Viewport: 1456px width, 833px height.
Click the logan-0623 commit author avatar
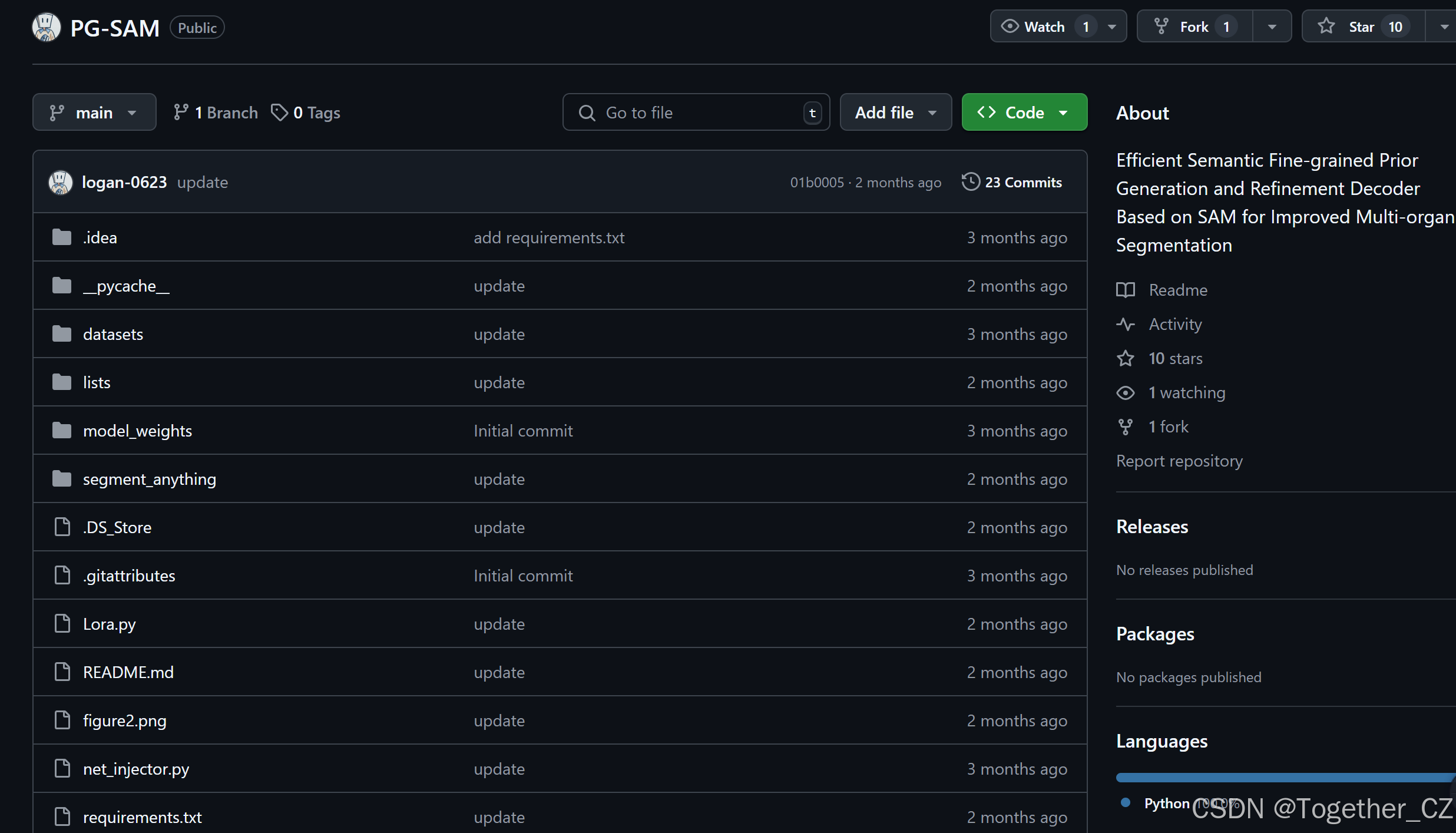[60, 183]
